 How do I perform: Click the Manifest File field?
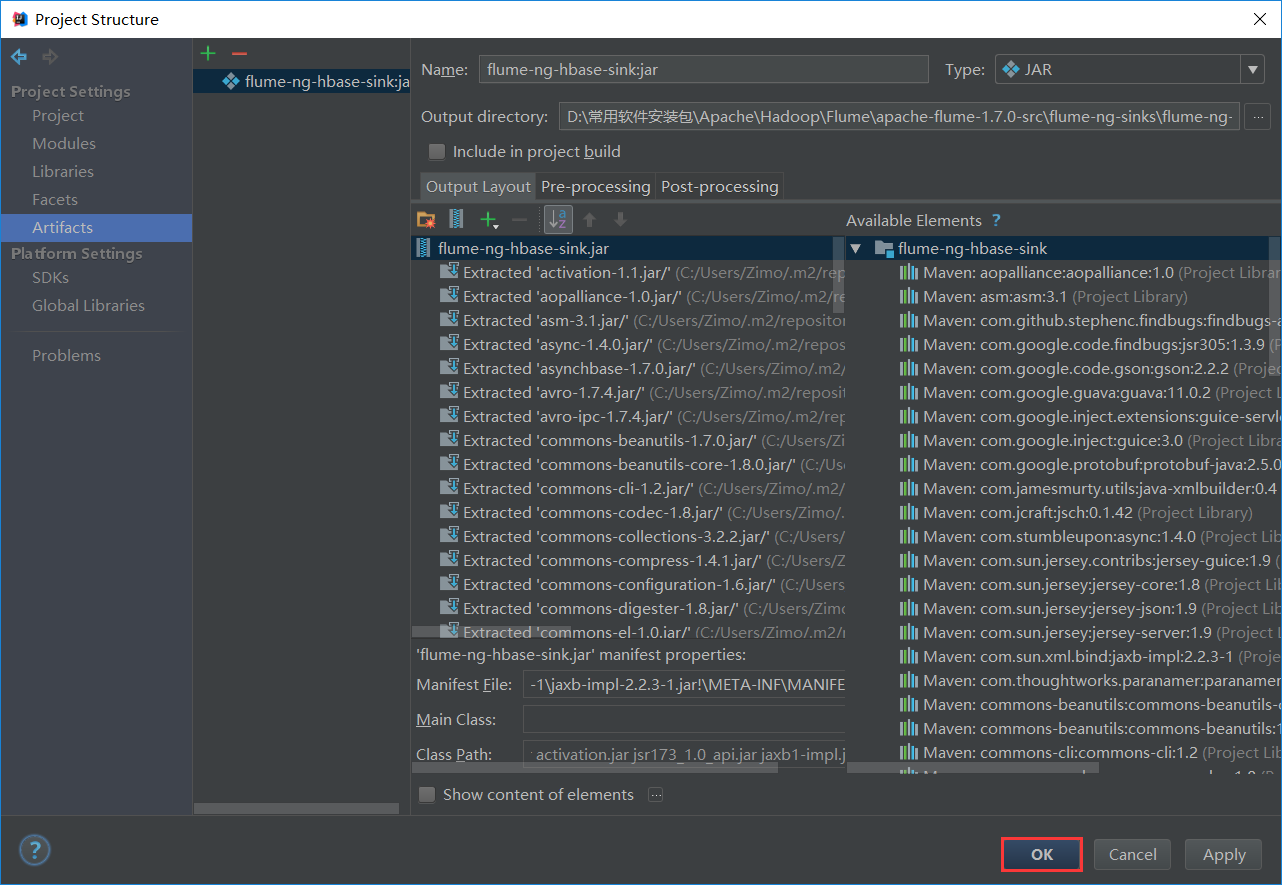pyautogui.click(x=684, y=685)
